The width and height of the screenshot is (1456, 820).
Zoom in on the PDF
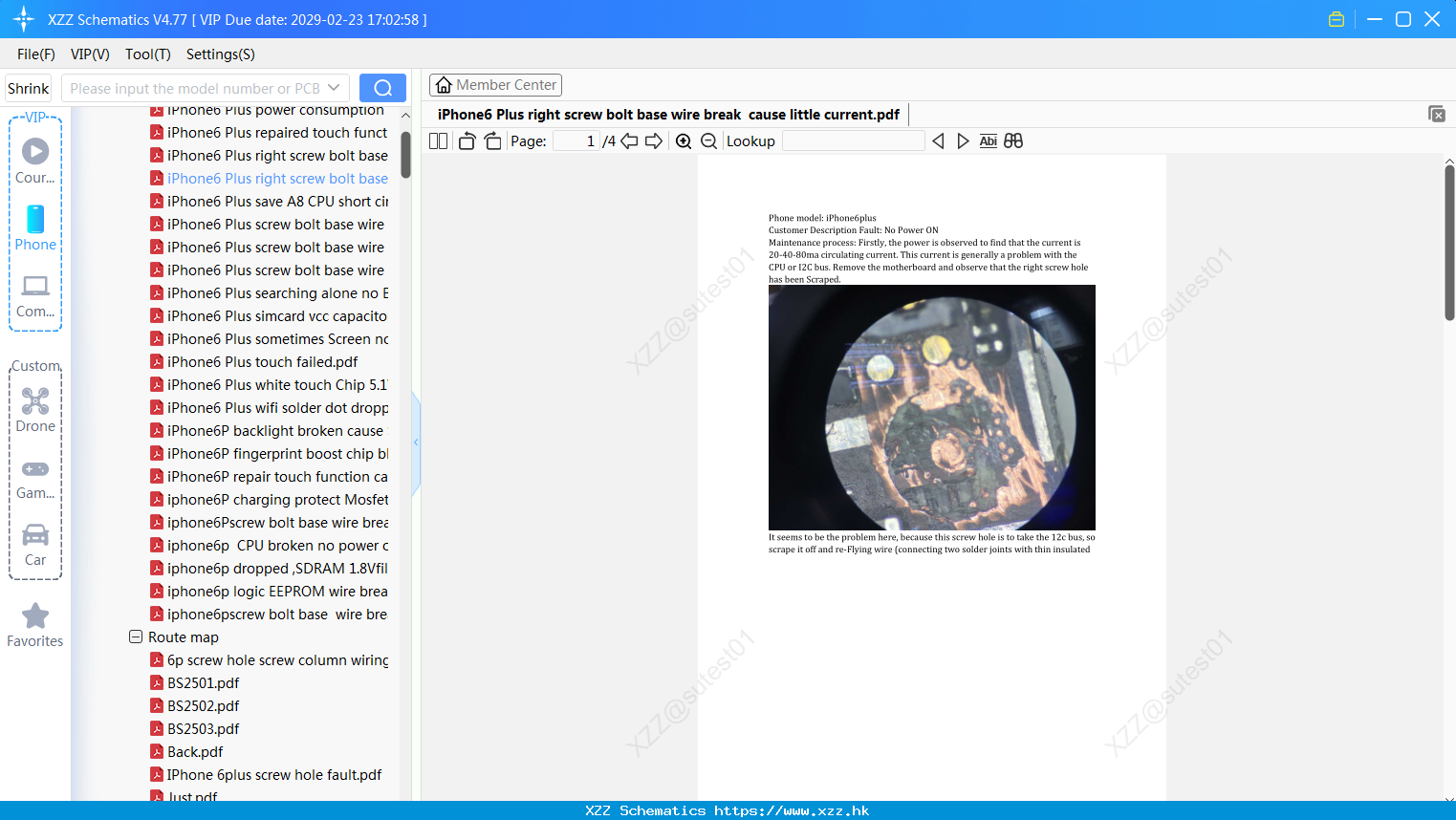coord(684,141)
